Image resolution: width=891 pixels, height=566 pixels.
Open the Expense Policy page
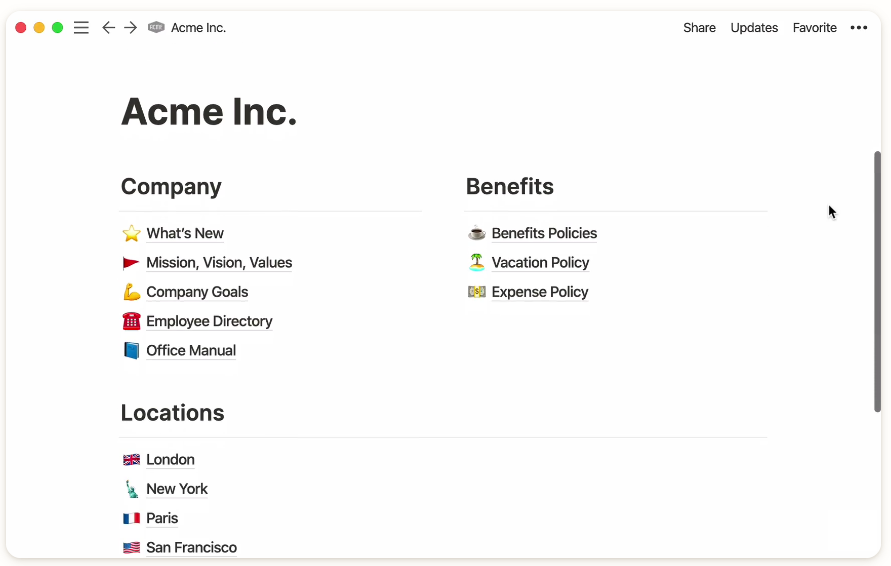(x=539, y=292)
